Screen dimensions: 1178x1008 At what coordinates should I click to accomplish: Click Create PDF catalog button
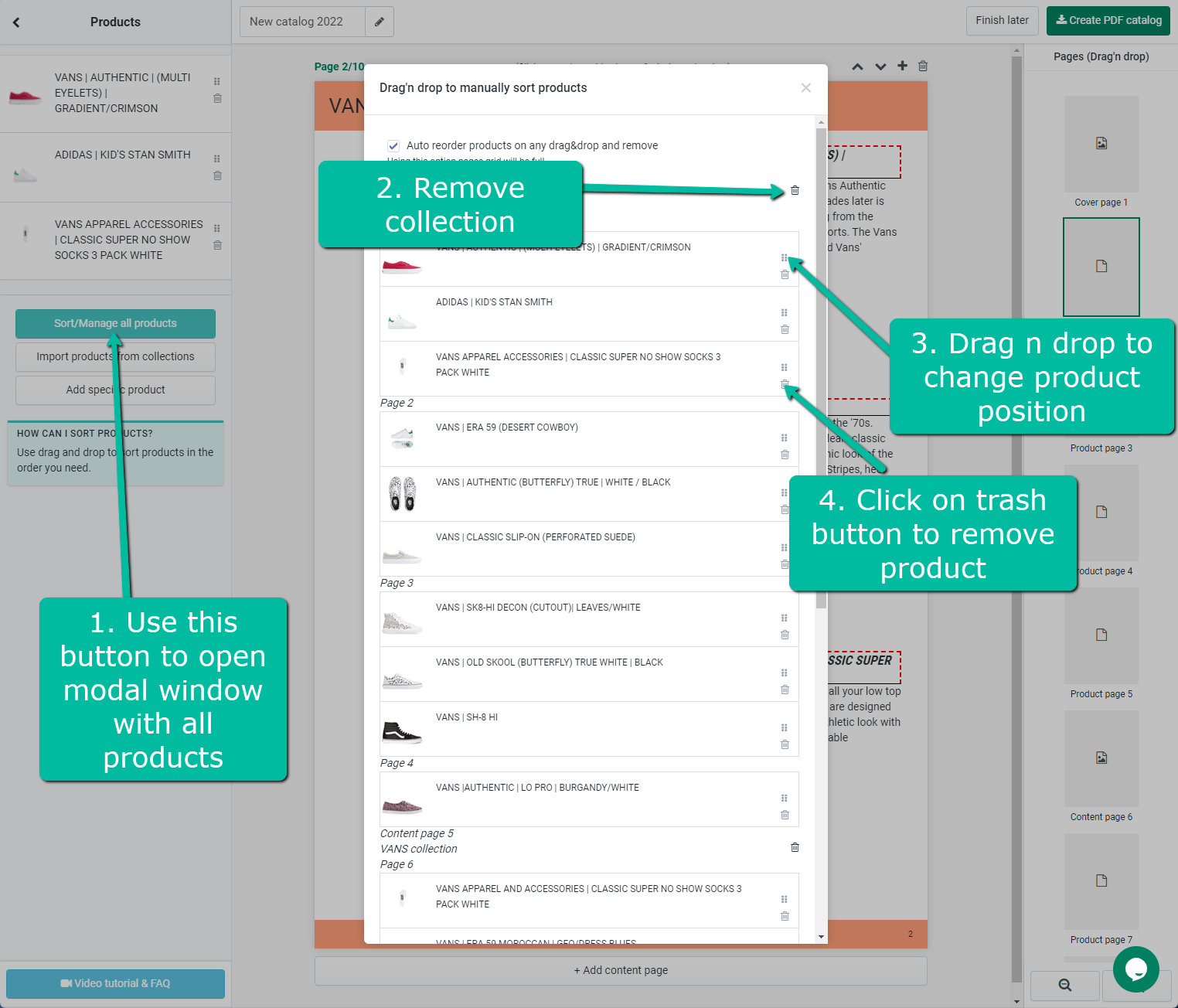coord(1108,21)
